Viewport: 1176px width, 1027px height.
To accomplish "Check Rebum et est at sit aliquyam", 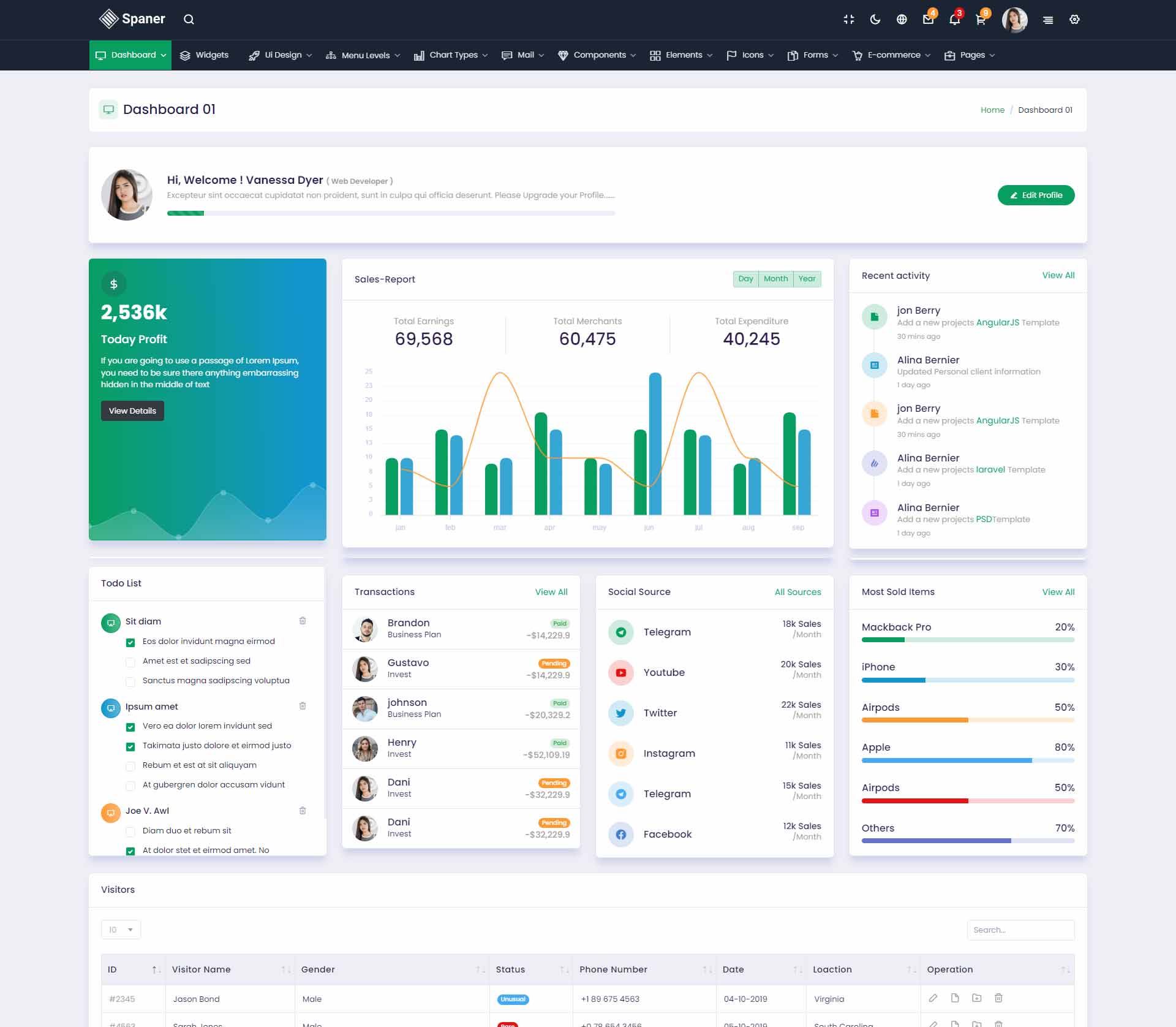I will coord(130,766).
